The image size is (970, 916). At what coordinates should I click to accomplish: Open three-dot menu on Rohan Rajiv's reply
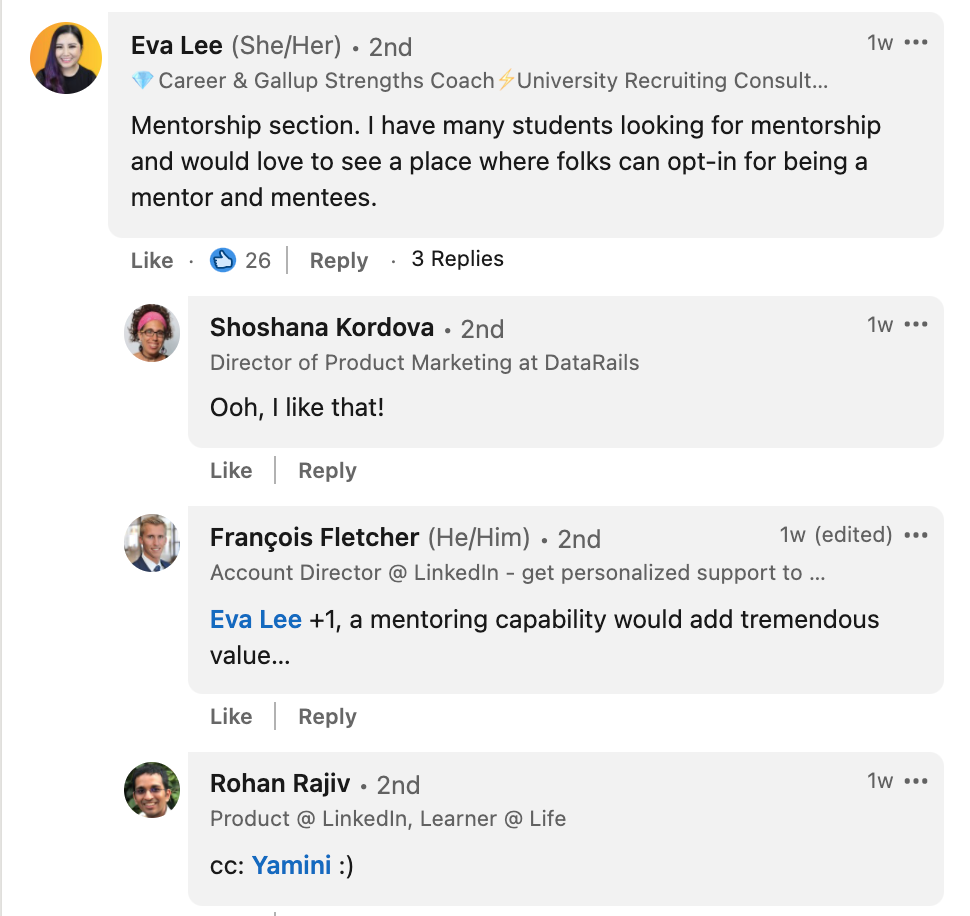(916, 781)
